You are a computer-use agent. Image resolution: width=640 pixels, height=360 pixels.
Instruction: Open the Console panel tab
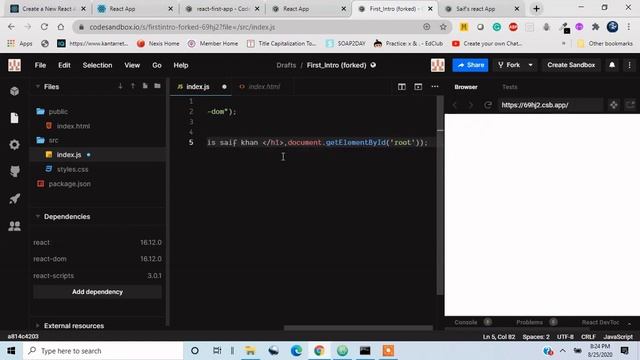pos(466,322)
